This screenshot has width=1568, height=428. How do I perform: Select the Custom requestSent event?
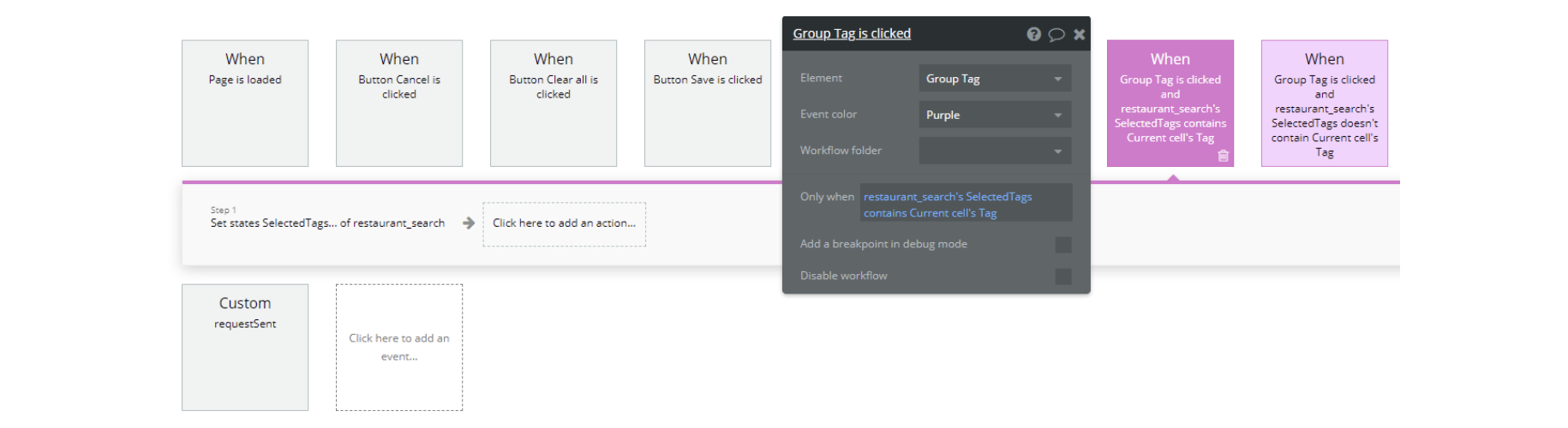[245, 347]
